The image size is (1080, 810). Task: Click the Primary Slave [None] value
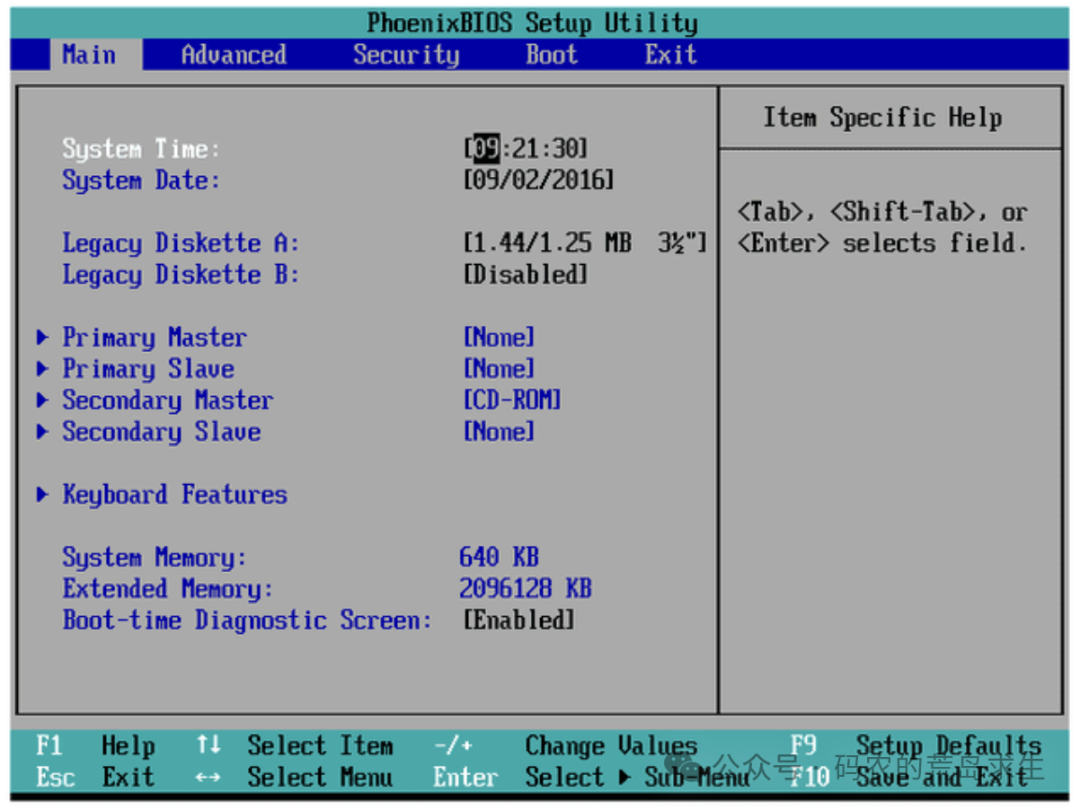(499, 368)
